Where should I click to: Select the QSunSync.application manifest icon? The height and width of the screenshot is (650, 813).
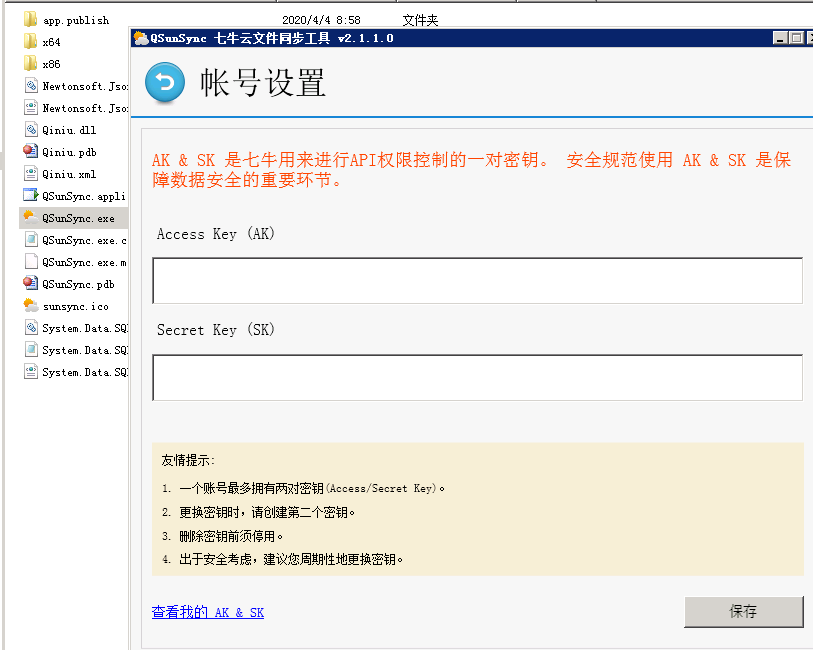(31, 196)
